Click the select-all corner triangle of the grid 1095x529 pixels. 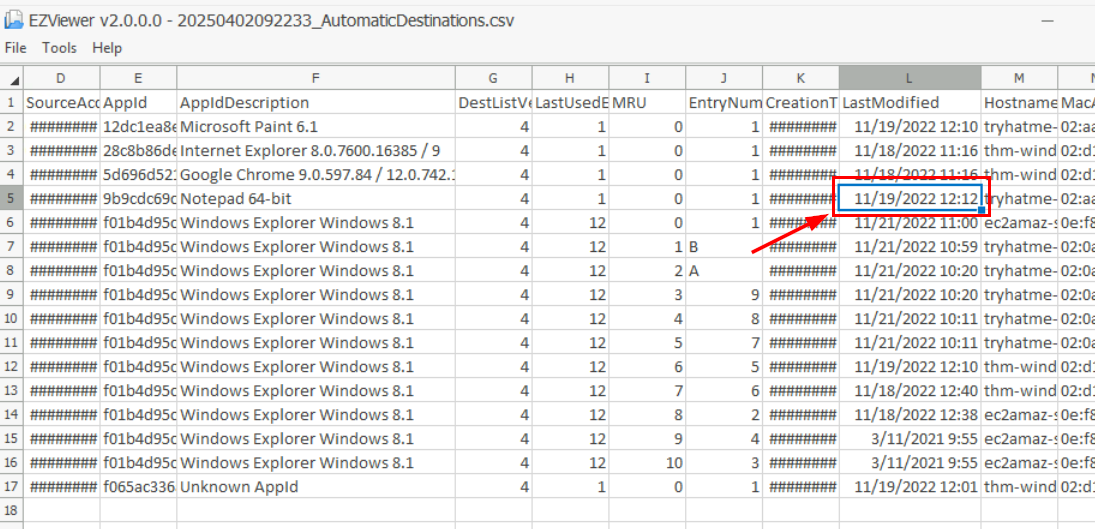[x=12, y=78]
